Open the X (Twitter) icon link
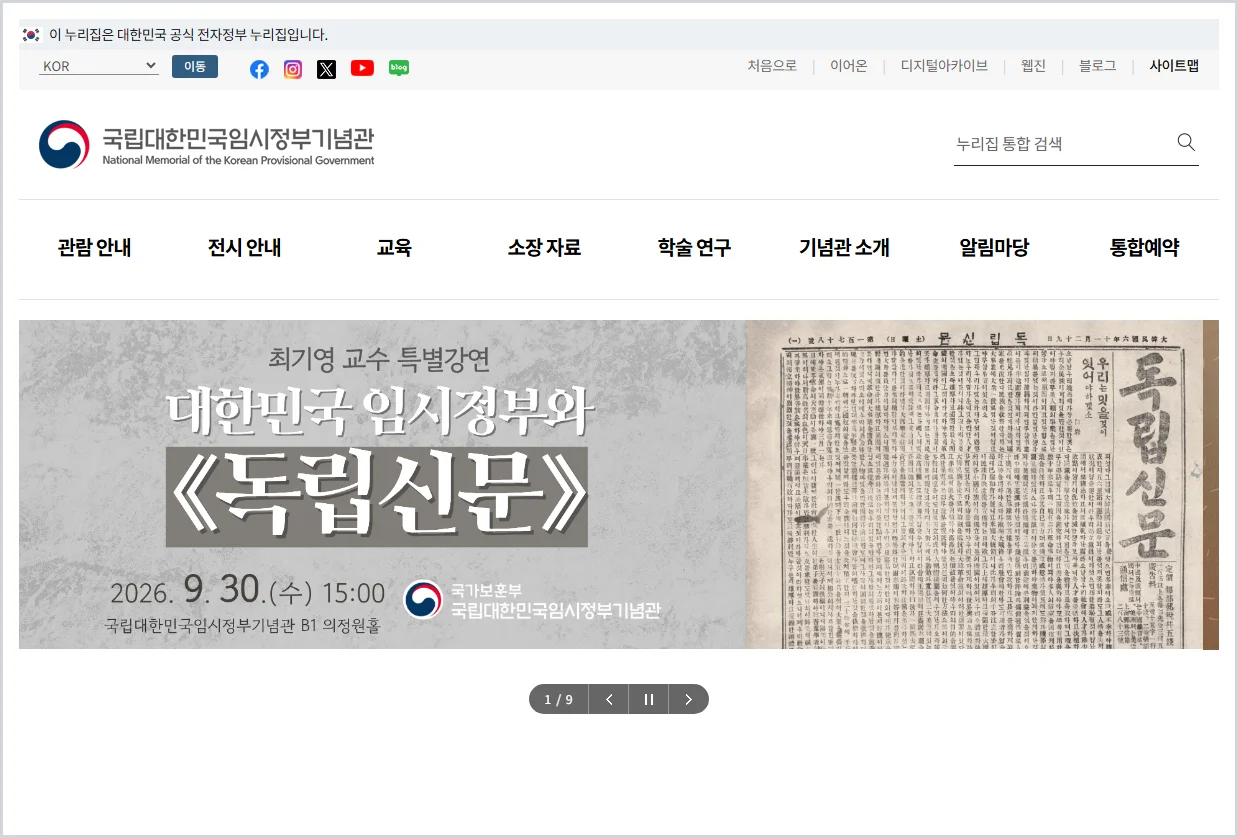The width and height of the screenshot is (1238, 838). click(327, 69)
